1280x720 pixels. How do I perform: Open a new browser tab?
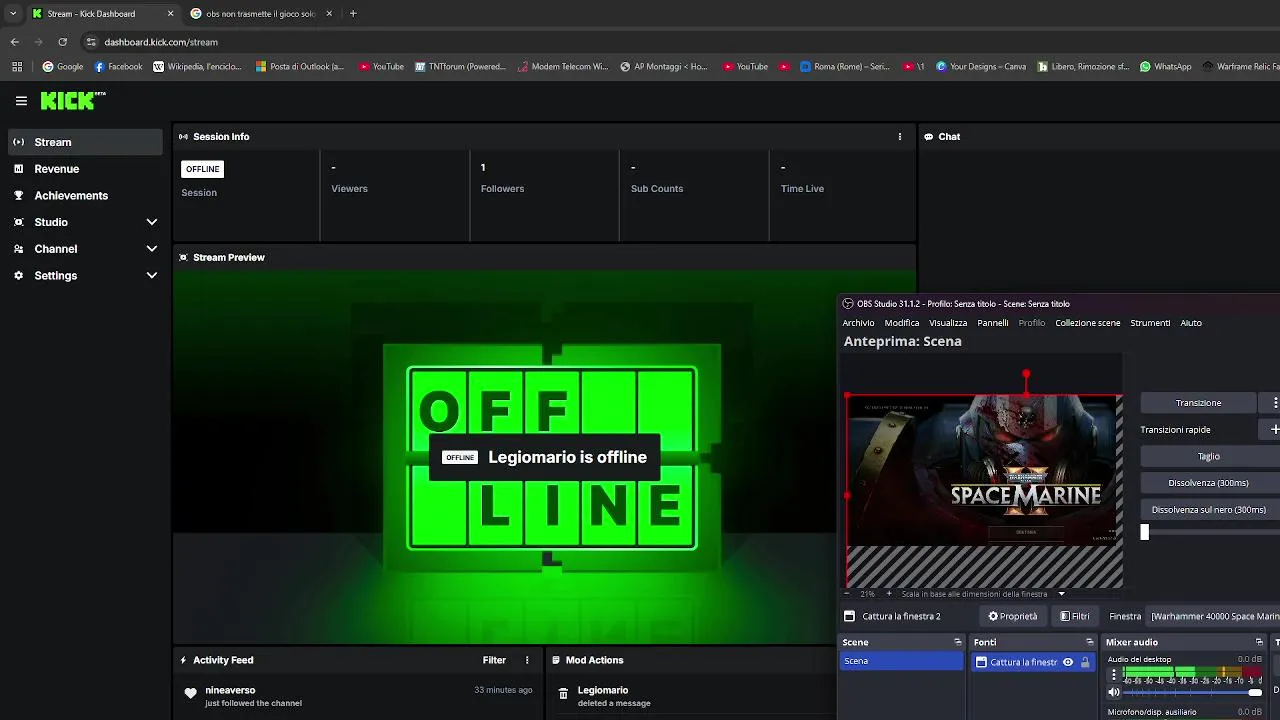pyautogui.click(x=353, y=14)
